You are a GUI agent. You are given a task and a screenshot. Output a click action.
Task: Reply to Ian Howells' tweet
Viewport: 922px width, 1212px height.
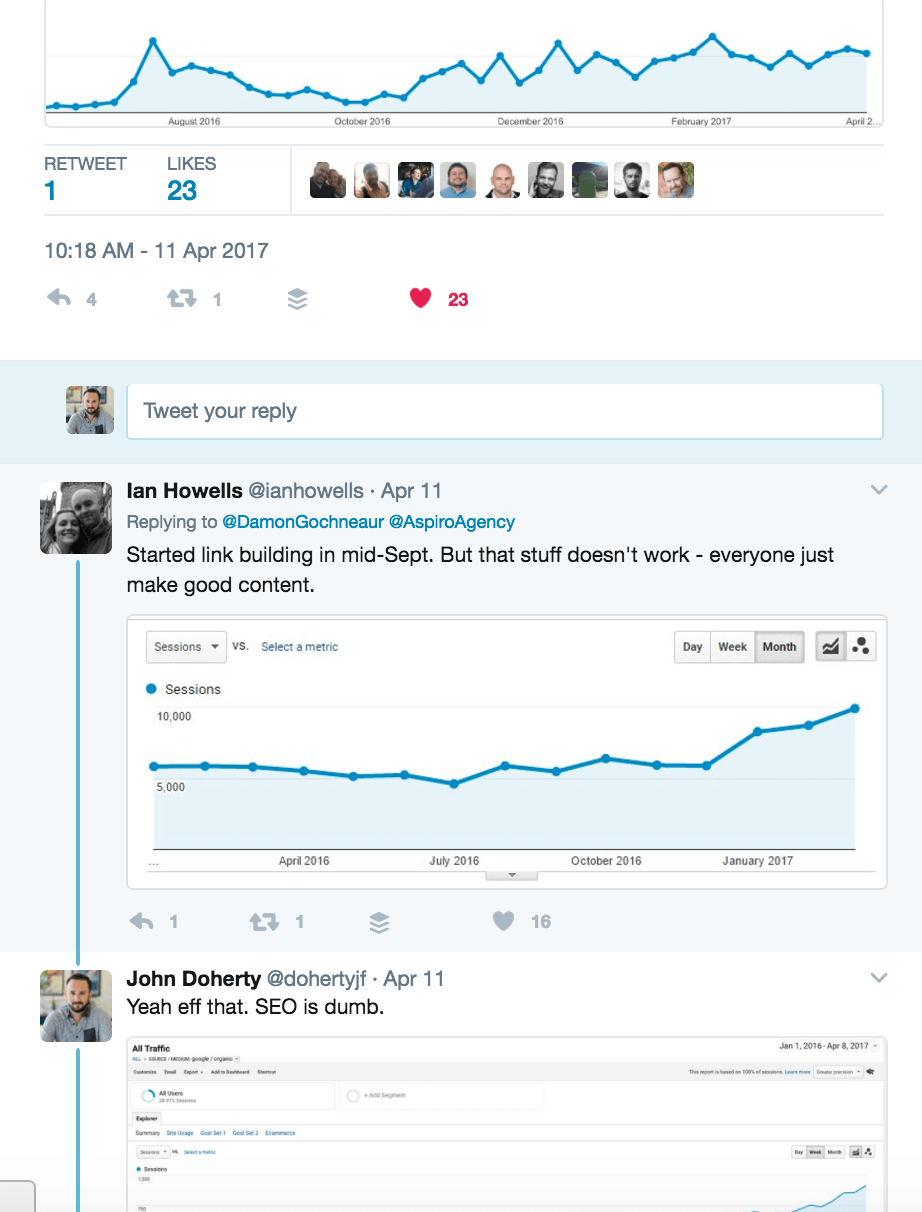[x=141, y=921]
